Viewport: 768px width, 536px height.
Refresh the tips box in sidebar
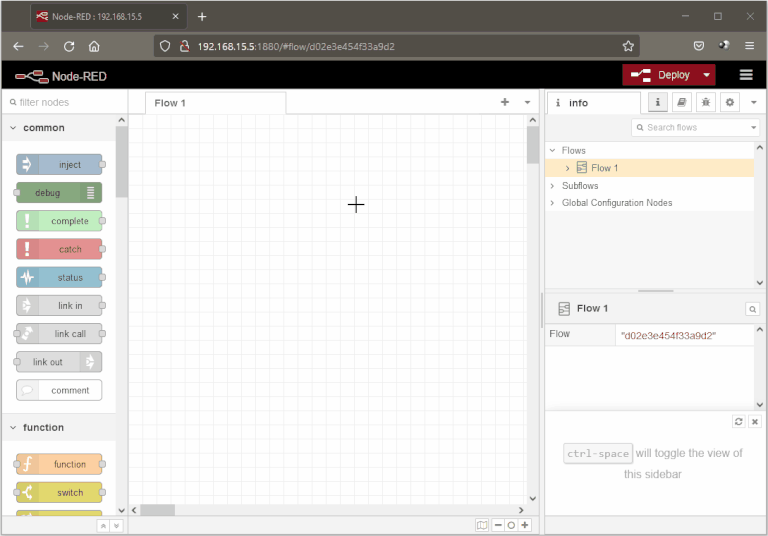pos(739,422)
